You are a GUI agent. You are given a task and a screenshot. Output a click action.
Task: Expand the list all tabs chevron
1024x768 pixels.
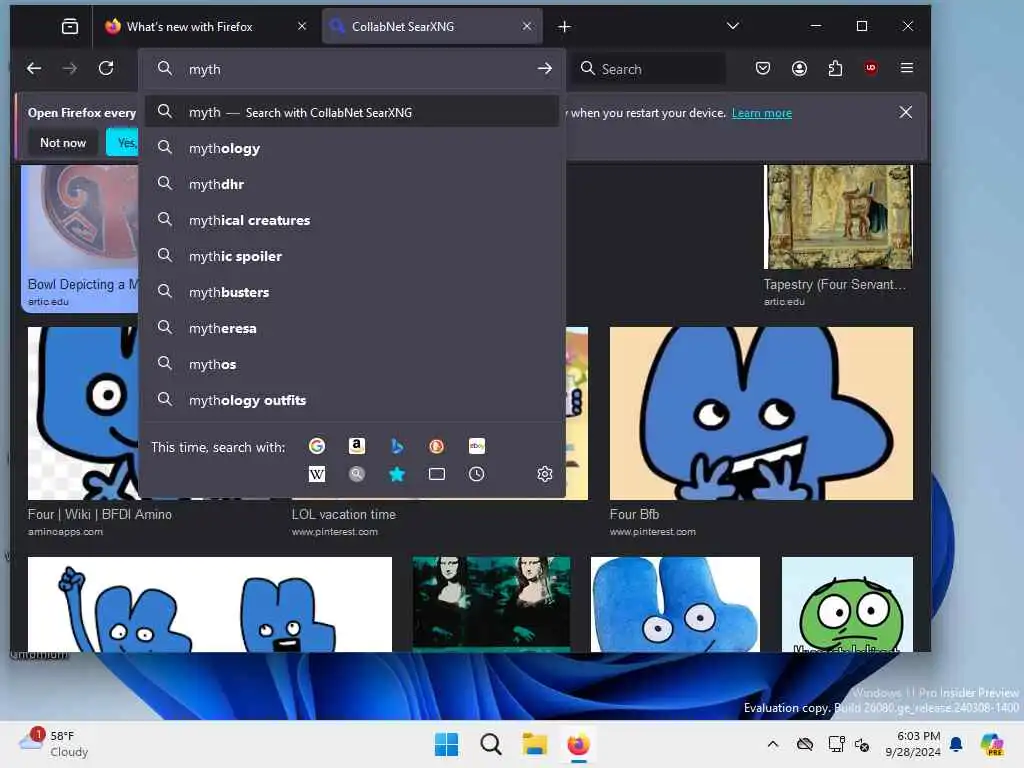[733, 26]
